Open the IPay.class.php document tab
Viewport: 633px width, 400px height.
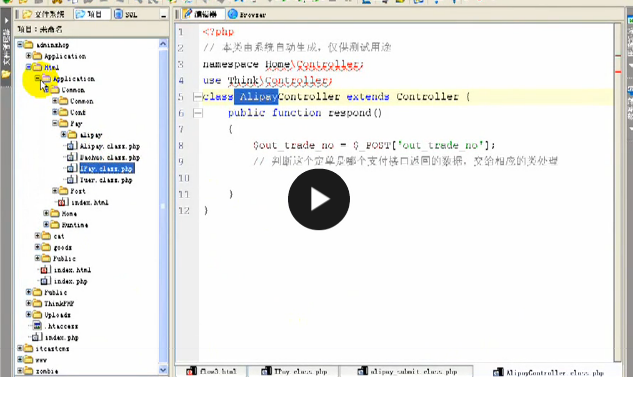click(294, 371)
